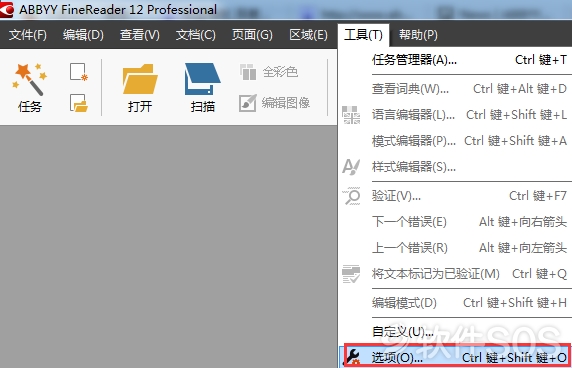Select 下一个错误(E) menu entry

(x=455, y=222)
